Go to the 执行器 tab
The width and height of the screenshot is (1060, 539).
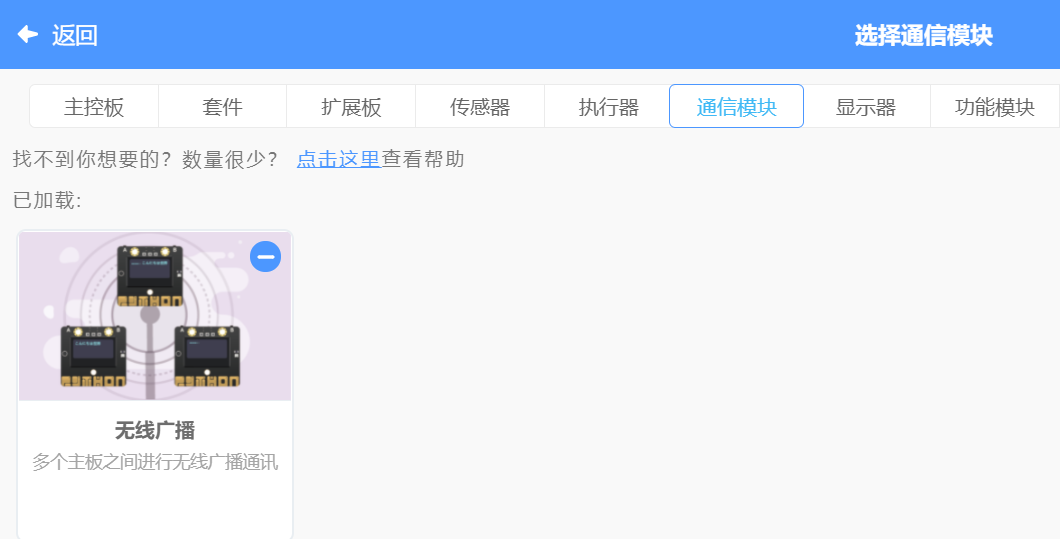point(608,106)
